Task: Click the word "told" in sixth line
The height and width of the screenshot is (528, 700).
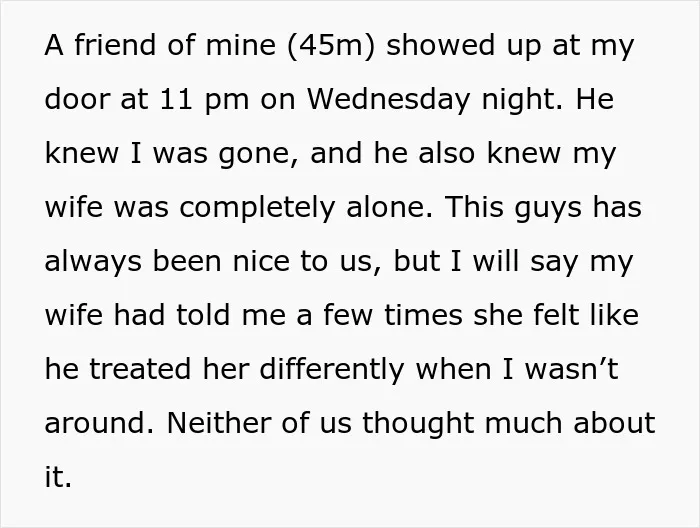Action: tap(203, 315)
